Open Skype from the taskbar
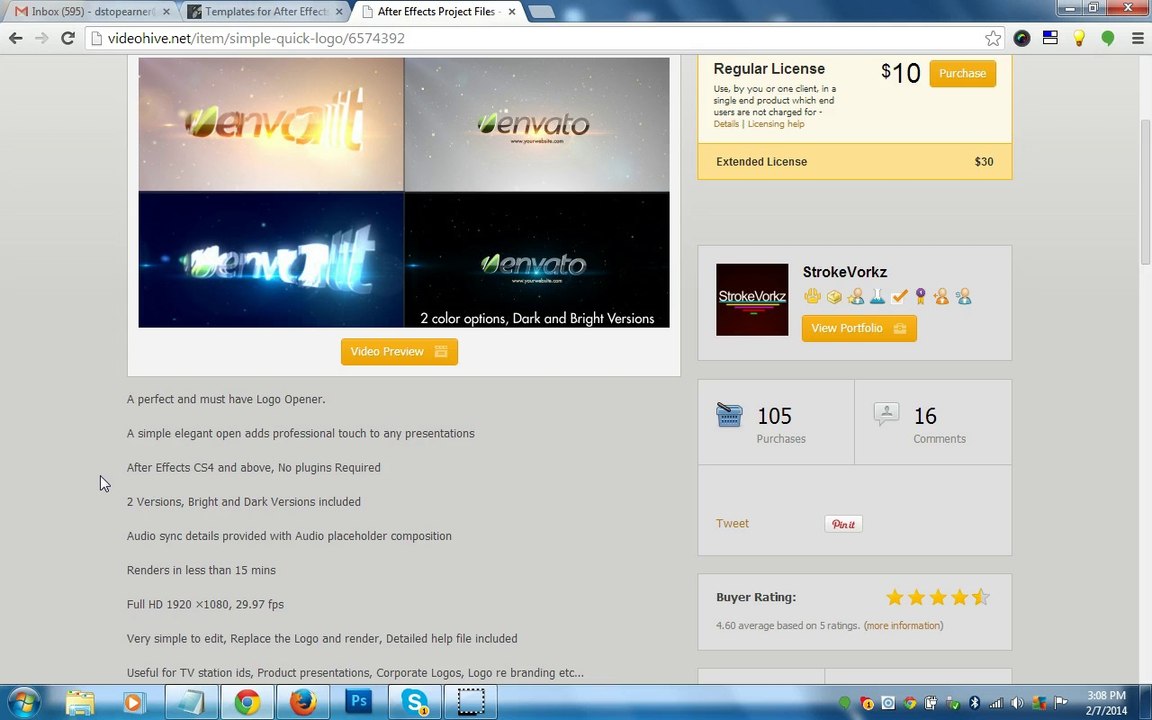This screenshot has width=1152, height=720. pyautogui.click(x=414, y=702)
